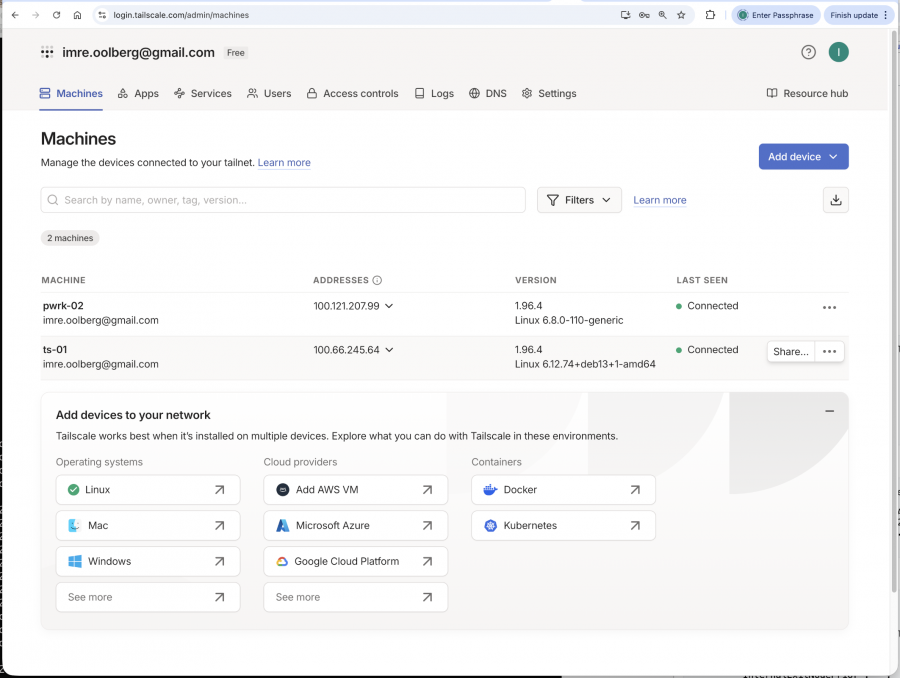Open the user avatar profile menu
The width and height of the screenshot is (900, 678).
pos(838,52)
